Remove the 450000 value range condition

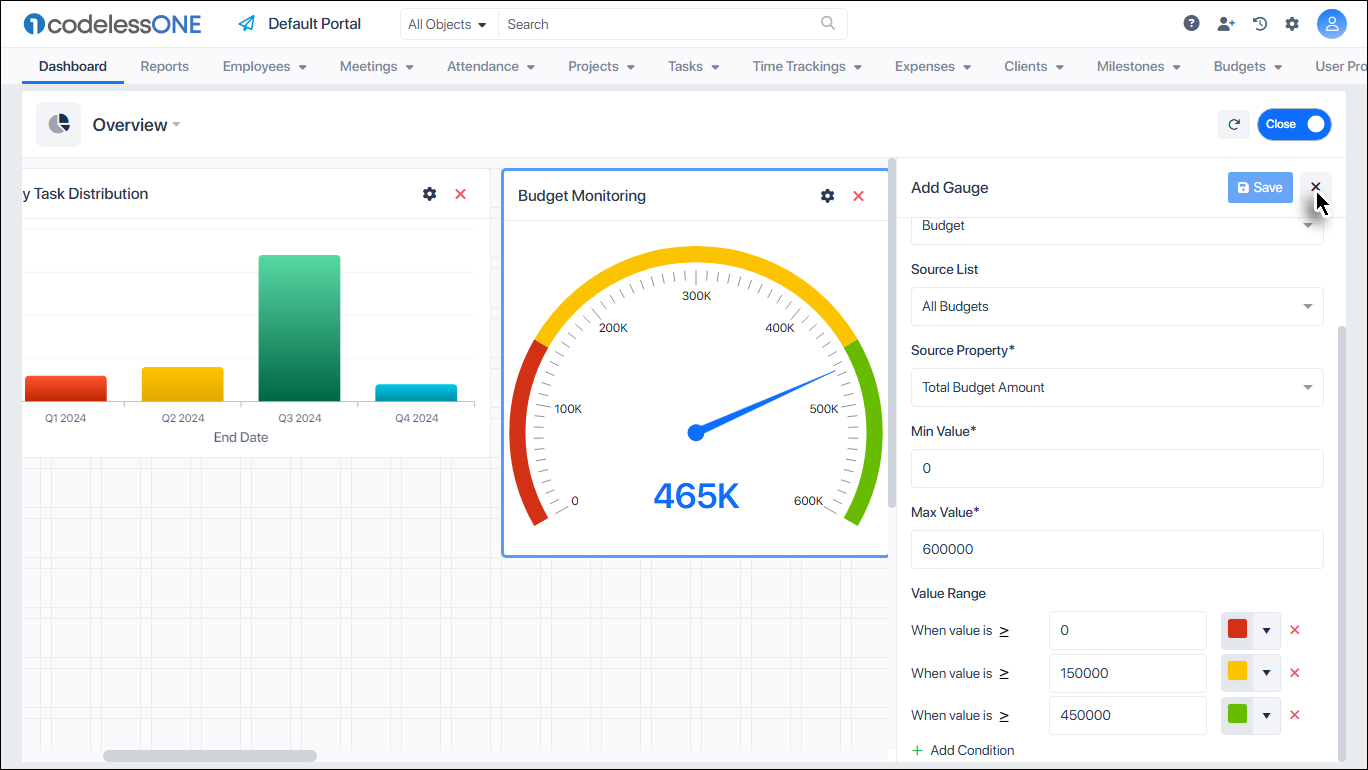(x=1295, y=714)
